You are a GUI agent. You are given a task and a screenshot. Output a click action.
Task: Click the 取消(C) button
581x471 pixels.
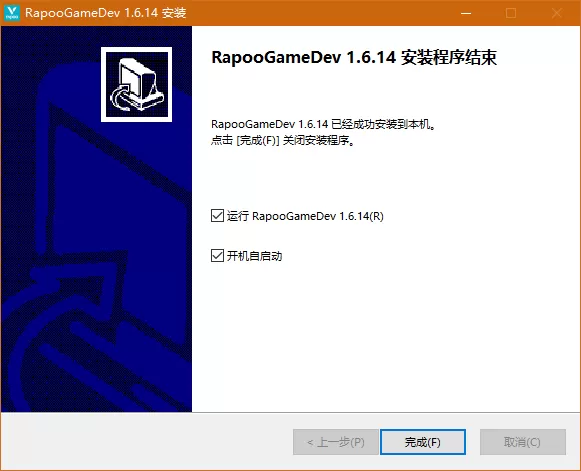(x=522, y=442)
